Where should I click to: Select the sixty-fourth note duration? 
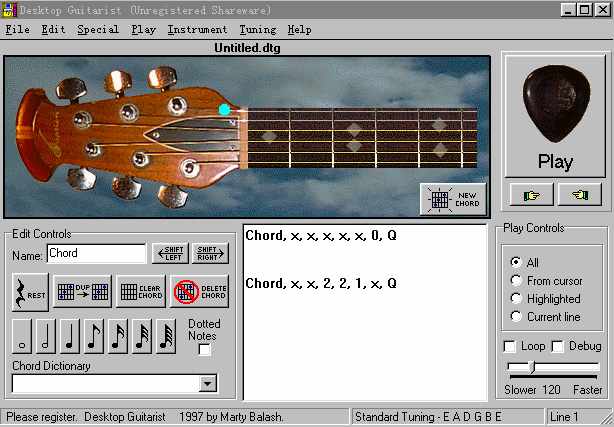166,336
